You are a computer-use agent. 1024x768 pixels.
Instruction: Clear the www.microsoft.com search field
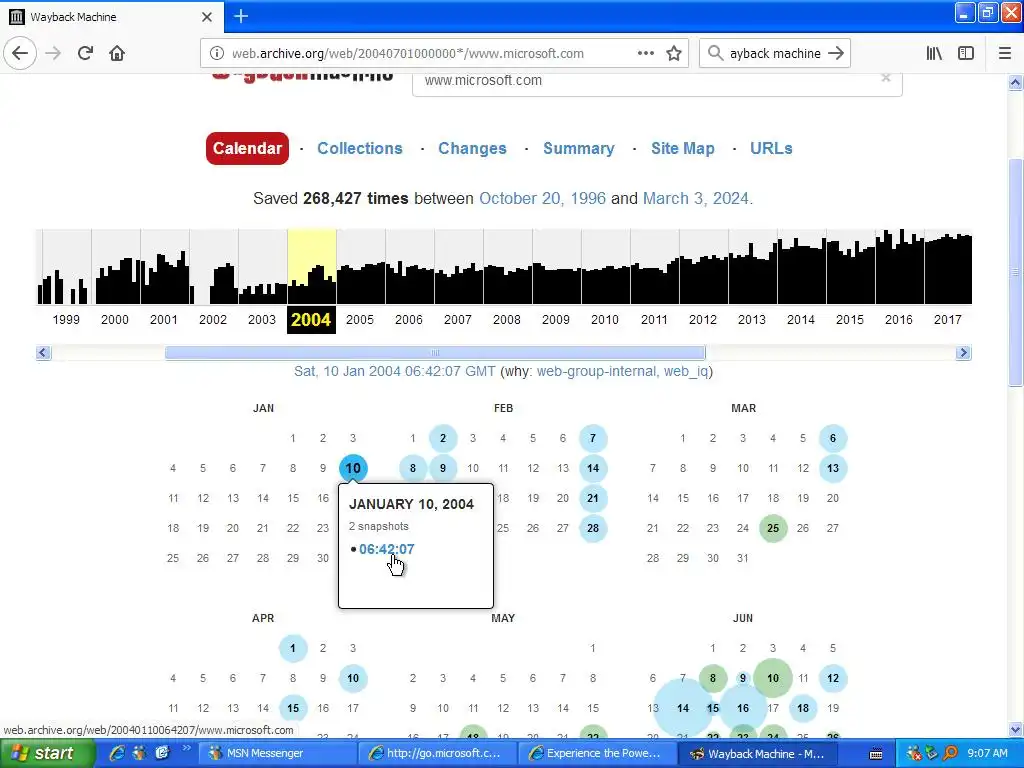coord(886,78)
